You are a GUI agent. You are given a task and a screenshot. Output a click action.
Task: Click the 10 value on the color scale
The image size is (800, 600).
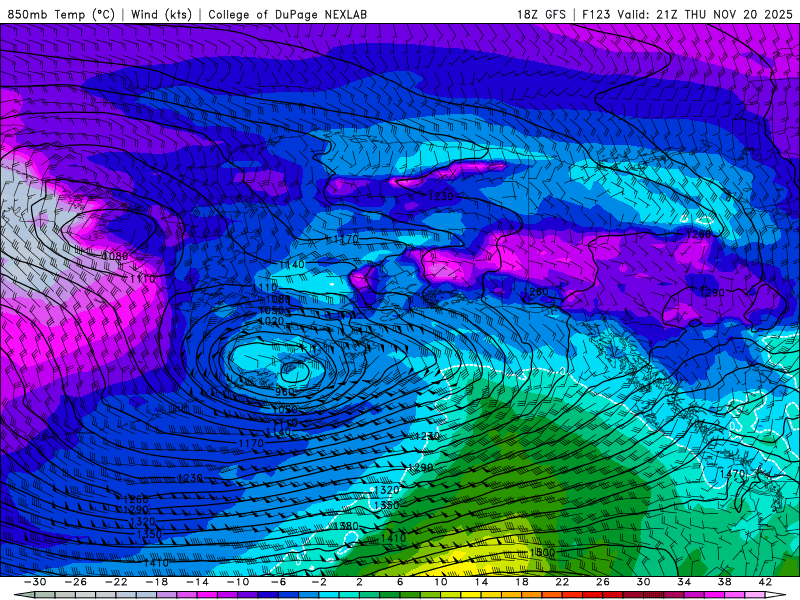click(440, 582)
